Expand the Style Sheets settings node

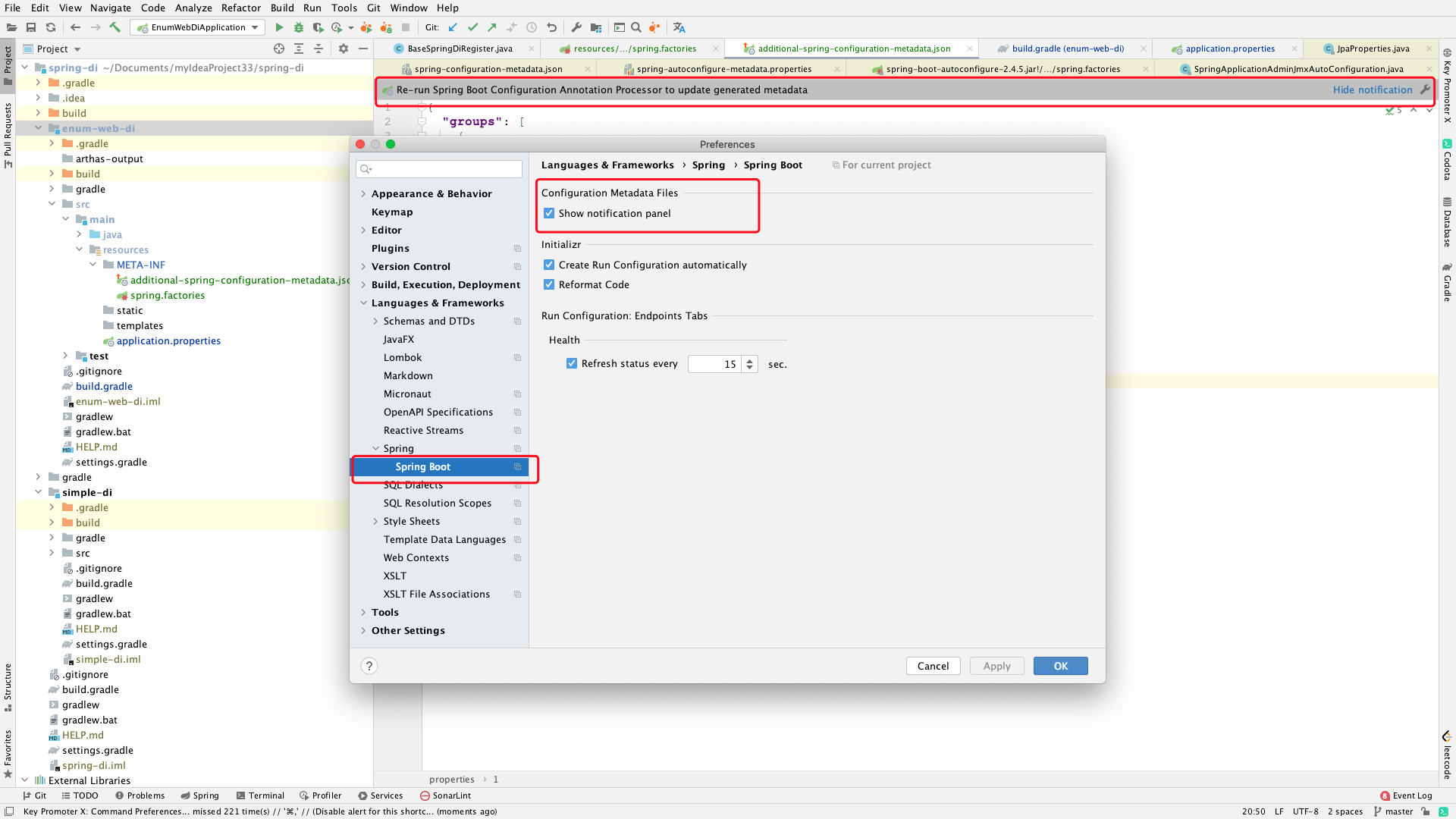click(x=375, y=521)
